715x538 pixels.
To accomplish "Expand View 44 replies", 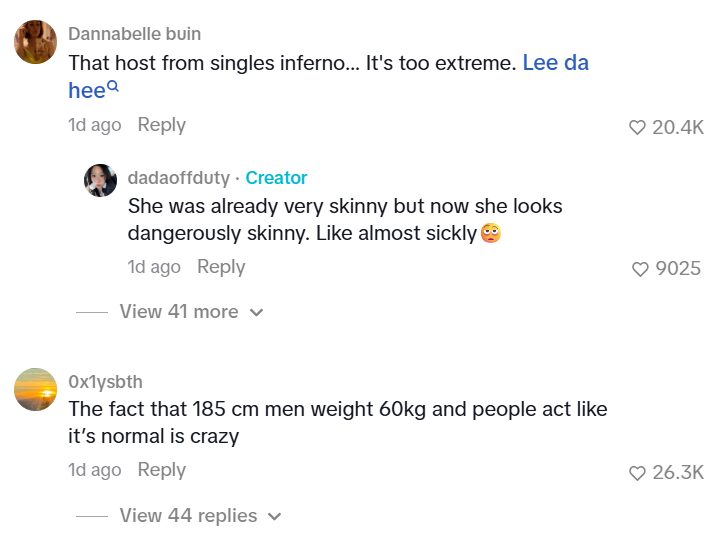I will 200,516.
